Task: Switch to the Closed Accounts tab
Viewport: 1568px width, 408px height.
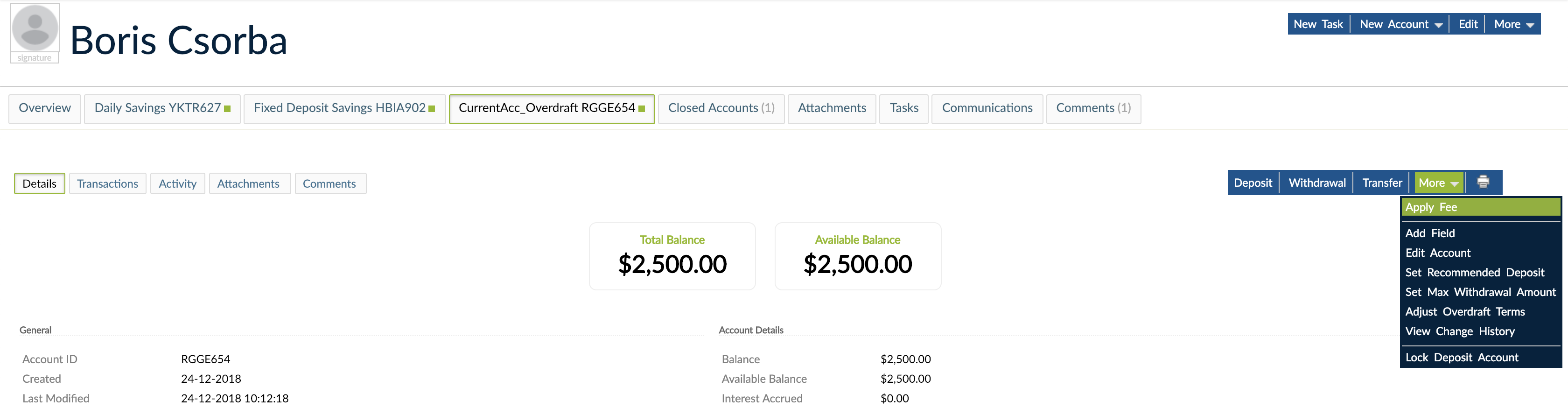Action: click(721, 108)
